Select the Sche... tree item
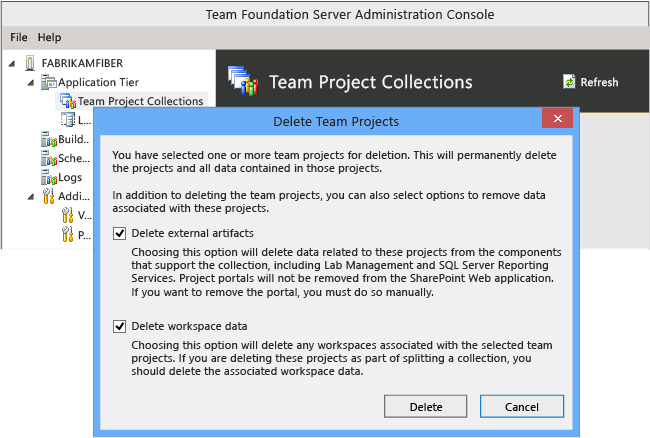 click(74, 158)
